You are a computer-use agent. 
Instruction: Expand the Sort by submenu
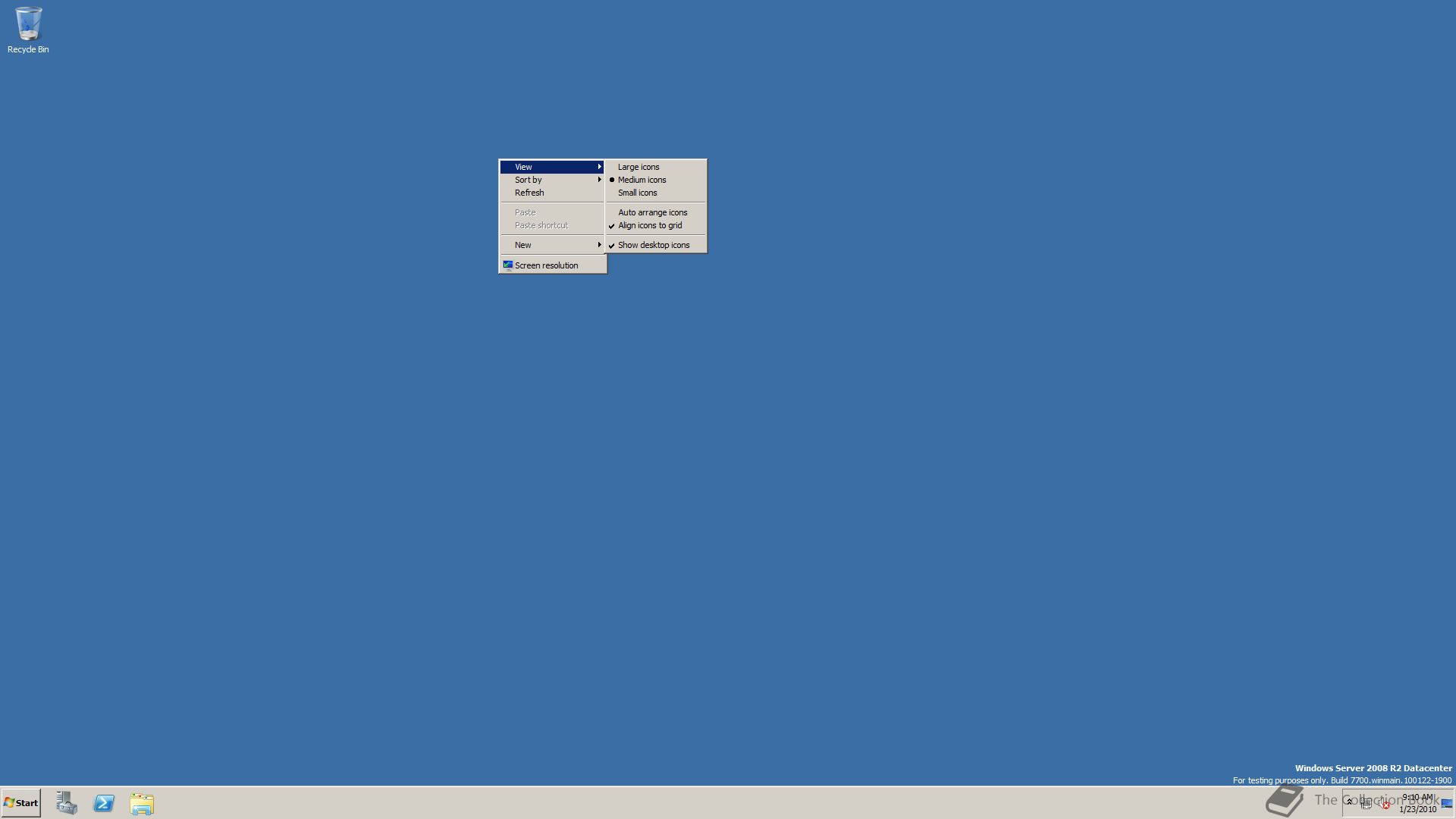[552, 180]
